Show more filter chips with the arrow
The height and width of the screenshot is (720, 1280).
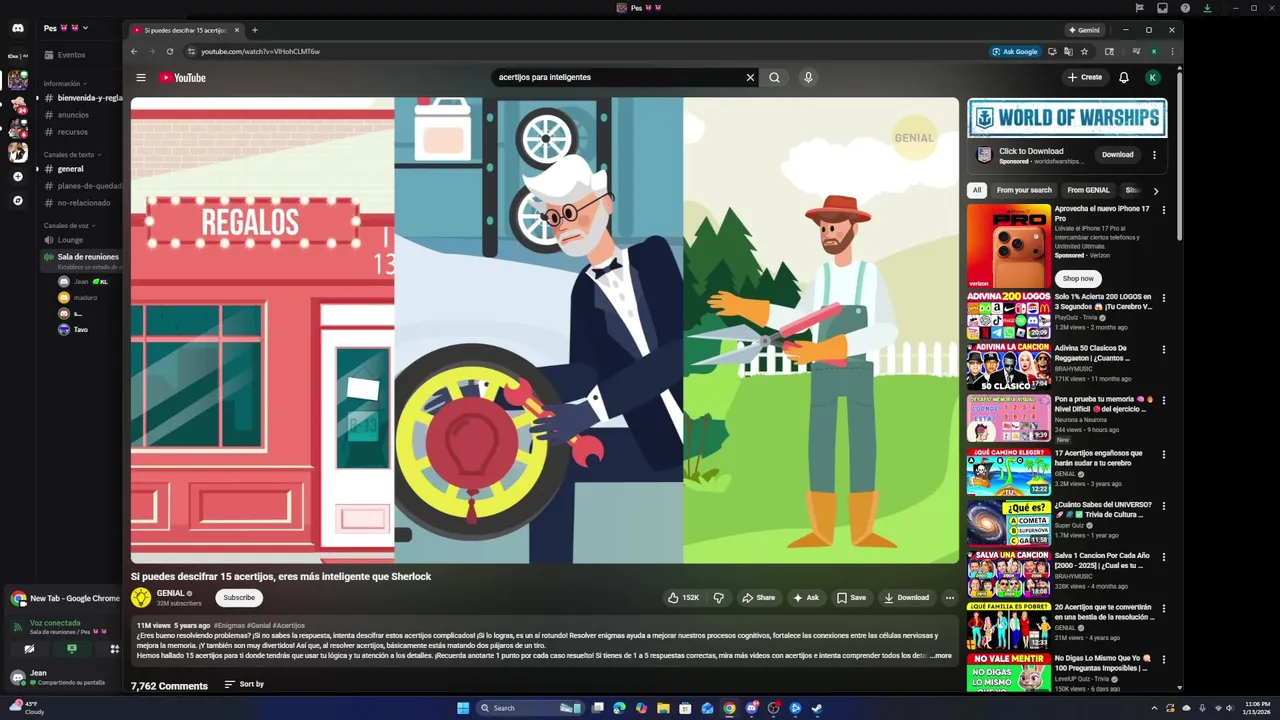(1156, 190)
